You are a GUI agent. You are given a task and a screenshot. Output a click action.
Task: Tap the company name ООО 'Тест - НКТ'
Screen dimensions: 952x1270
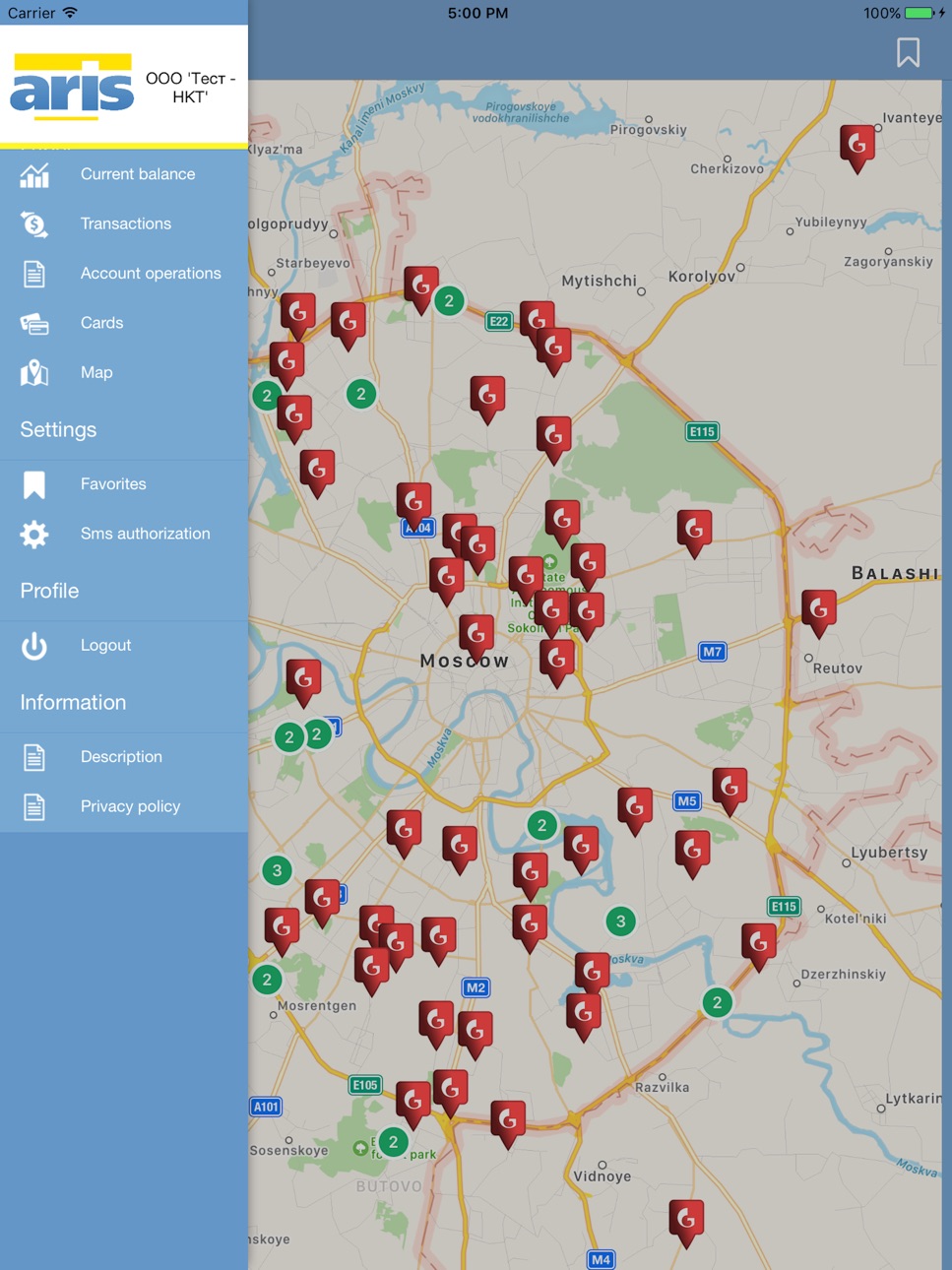[x=190, y=88]
